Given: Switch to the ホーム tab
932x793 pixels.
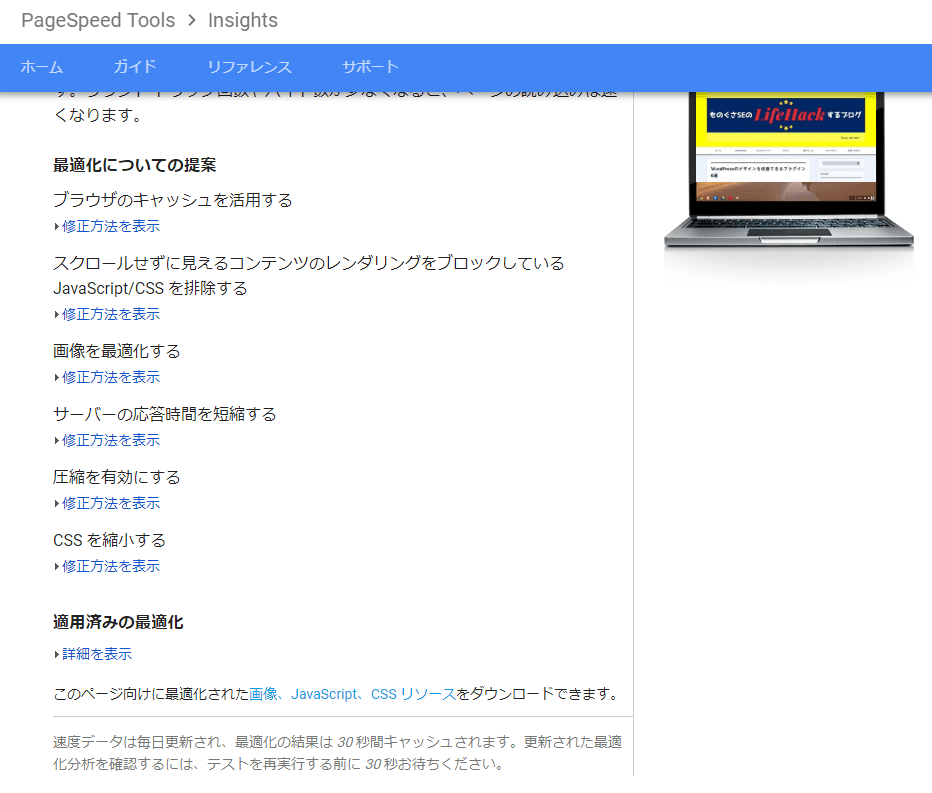Looking at the screenshot, I should point(42,68).
